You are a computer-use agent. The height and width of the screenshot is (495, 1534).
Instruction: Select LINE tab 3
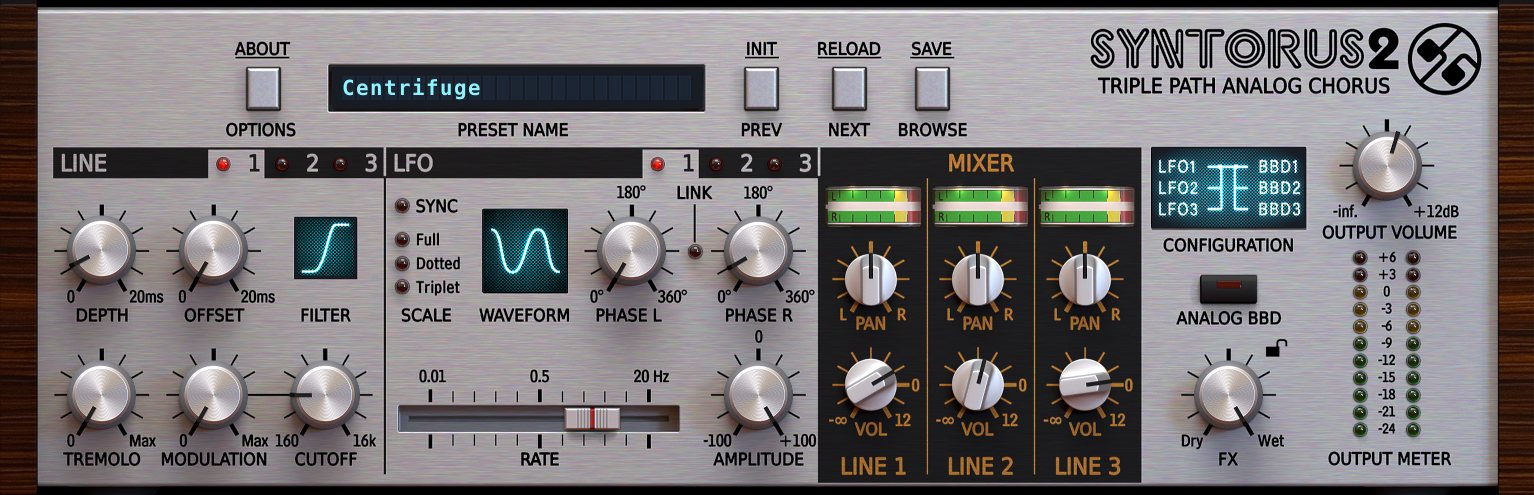coord(358,163)
